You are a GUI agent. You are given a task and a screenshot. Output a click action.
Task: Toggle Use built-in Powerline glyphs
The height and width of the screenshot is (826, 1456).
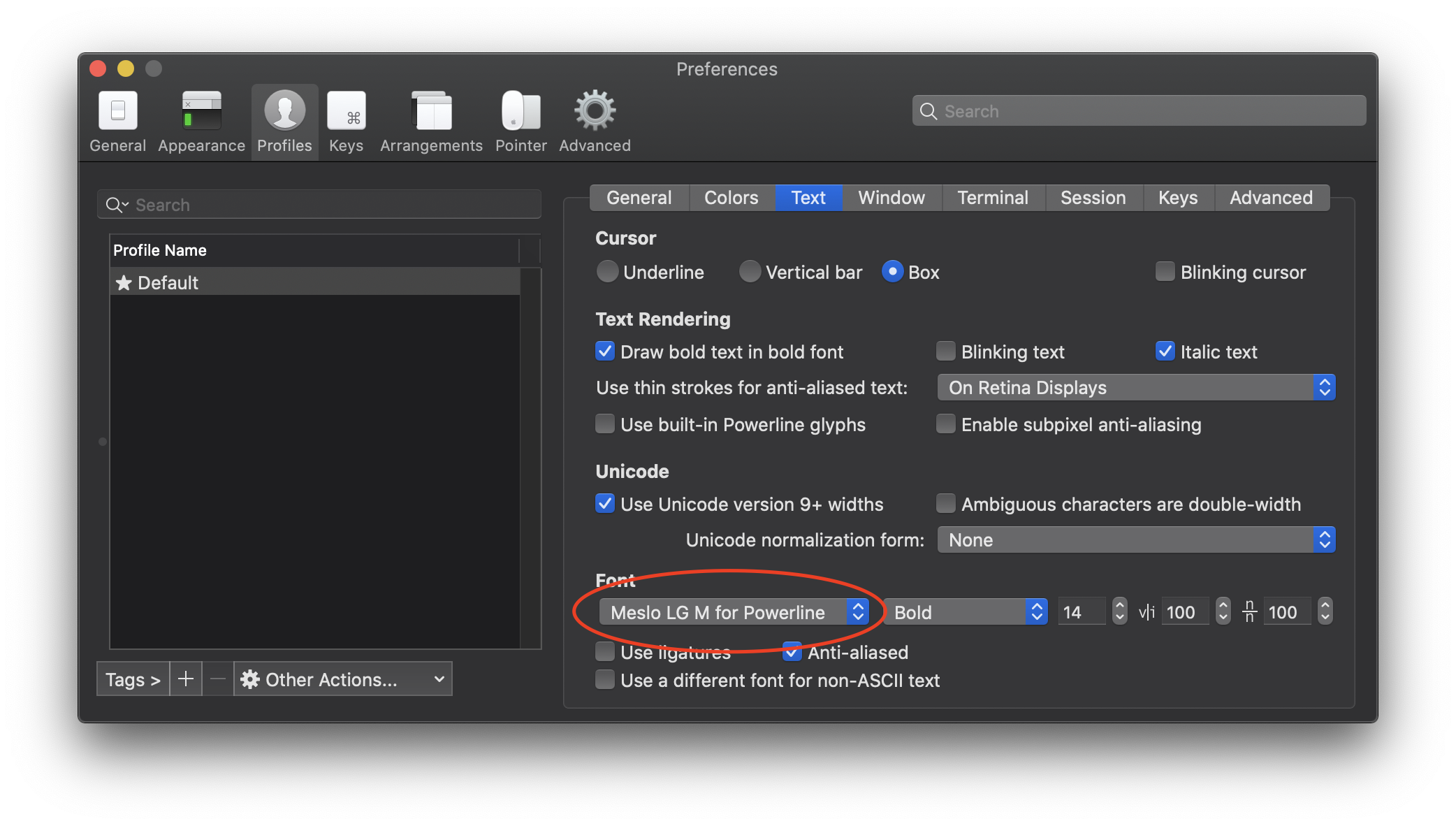coord(605,425)
